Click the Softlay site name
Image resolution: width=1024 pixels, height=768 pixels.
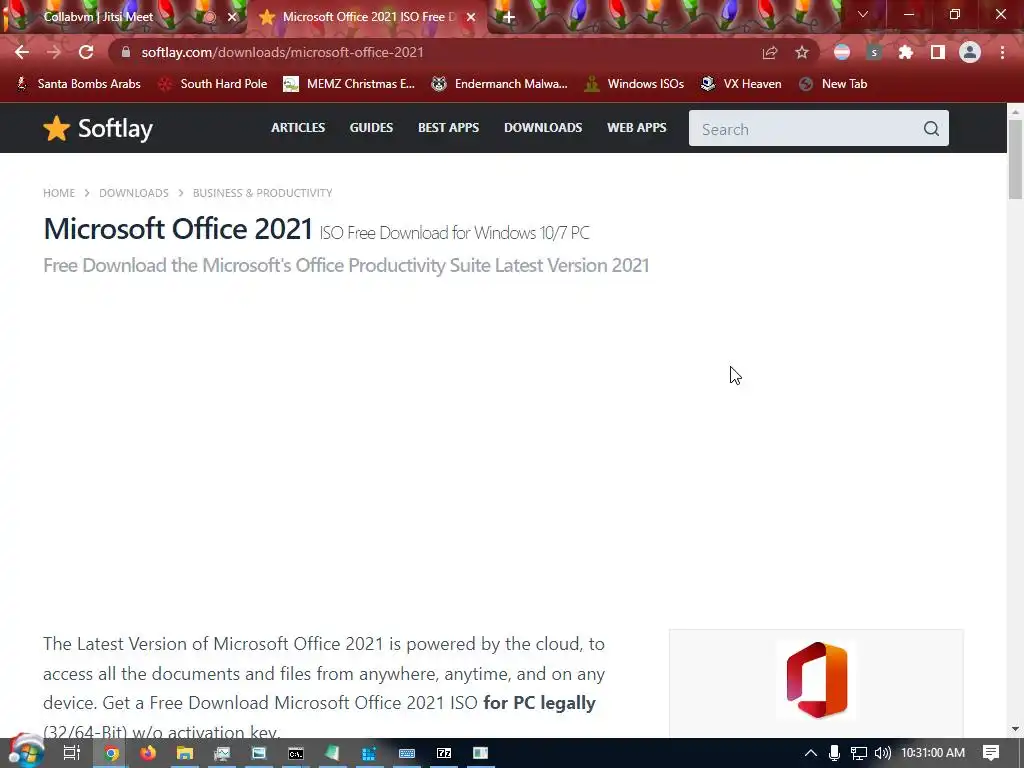coord(116,129)
